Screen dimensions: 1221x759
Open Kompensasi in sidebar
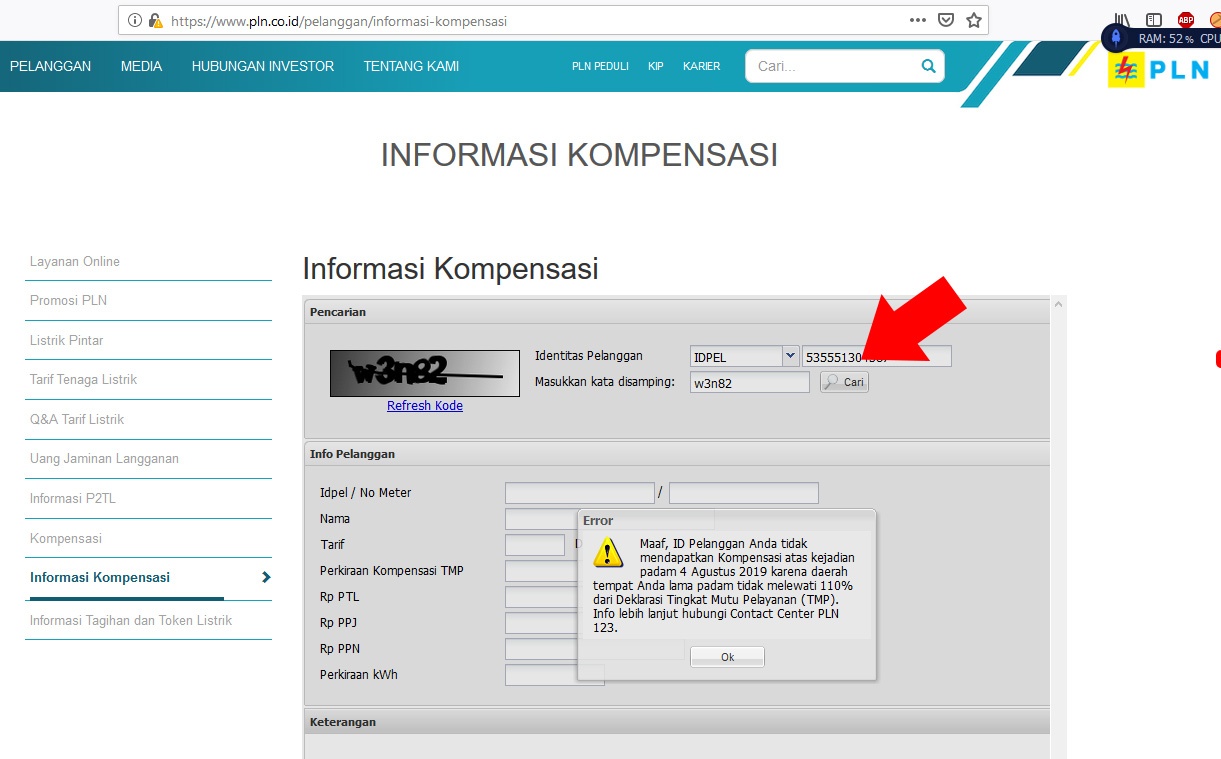click(66, 538)
